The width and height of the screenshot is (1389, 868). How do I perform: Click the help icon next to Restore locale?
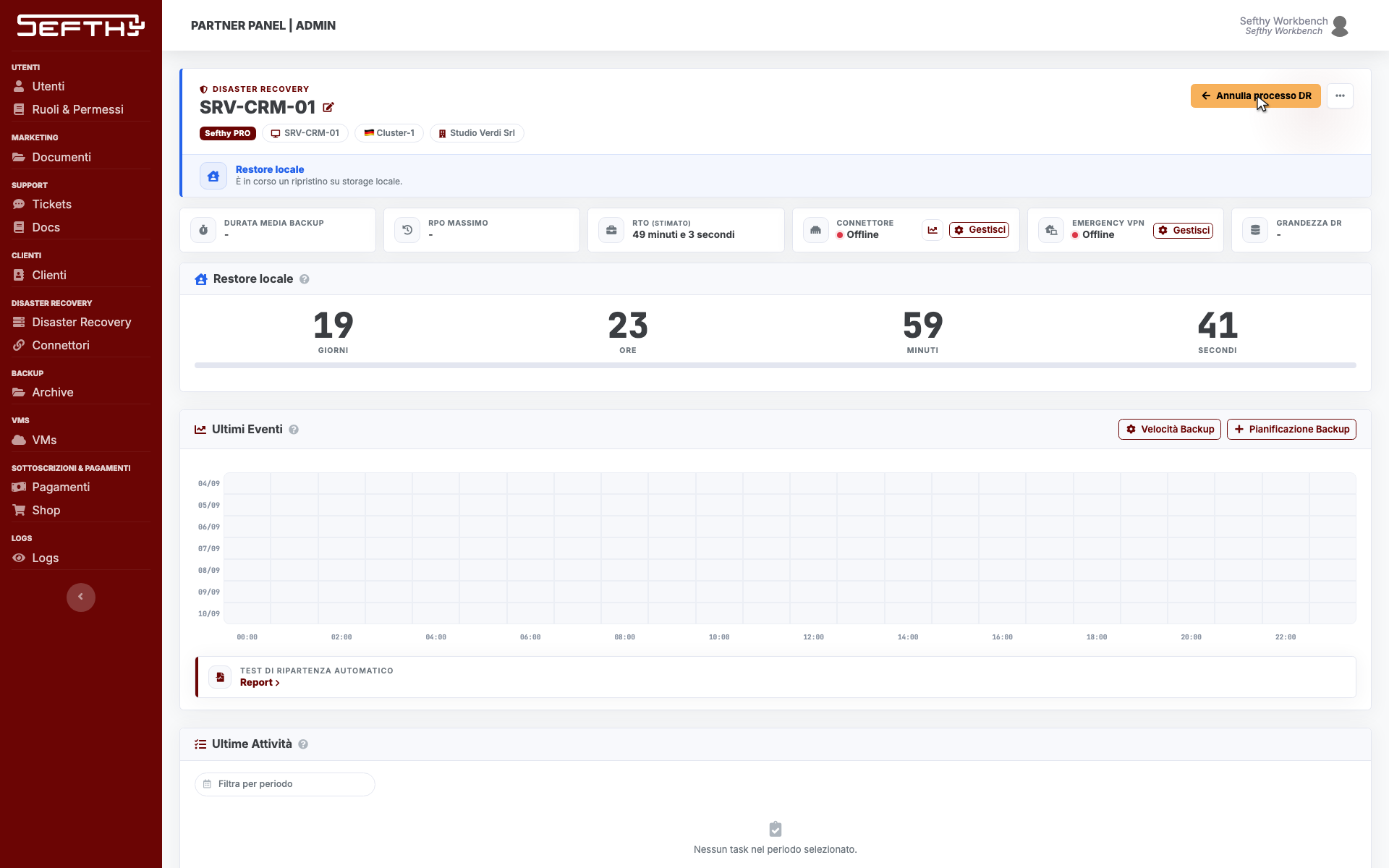tap(305, 279)
